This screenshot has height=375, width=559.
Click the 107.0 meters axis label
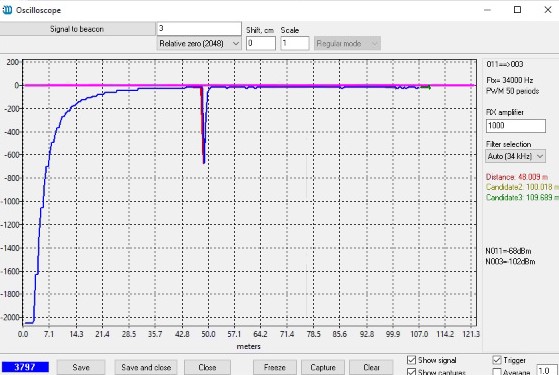[x=419, y=334]
